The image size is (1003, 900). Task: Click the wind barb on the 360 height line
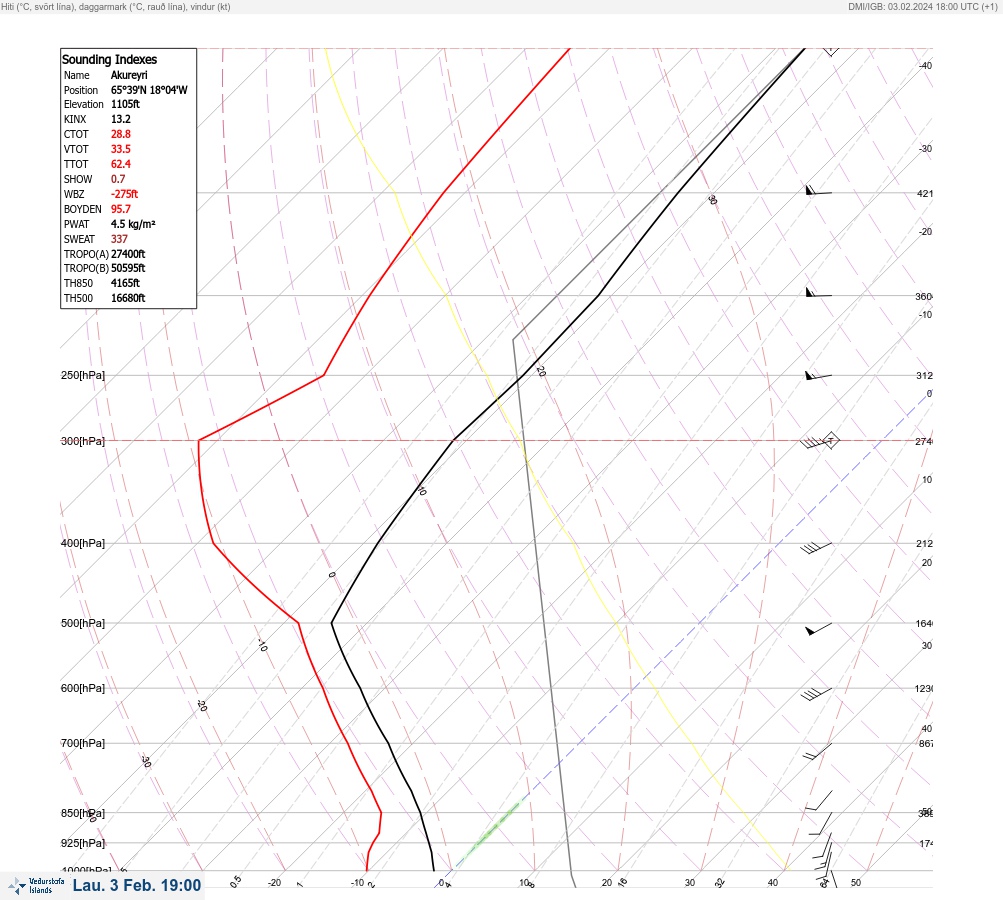pos(818,293)
